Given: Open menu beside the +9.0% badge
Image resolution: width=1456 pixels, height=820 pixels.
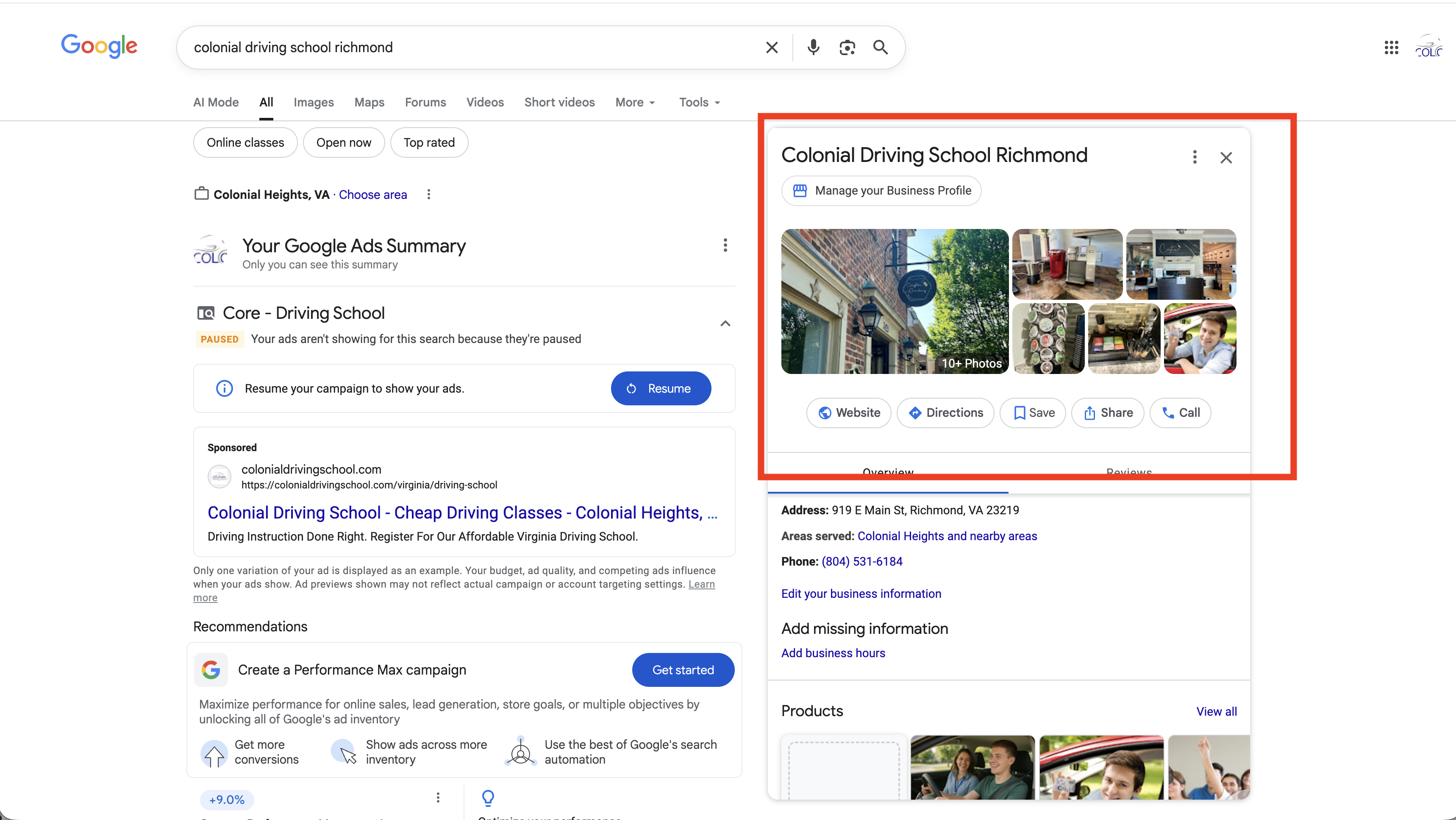Looking at the screenshot, I should 437,798.
